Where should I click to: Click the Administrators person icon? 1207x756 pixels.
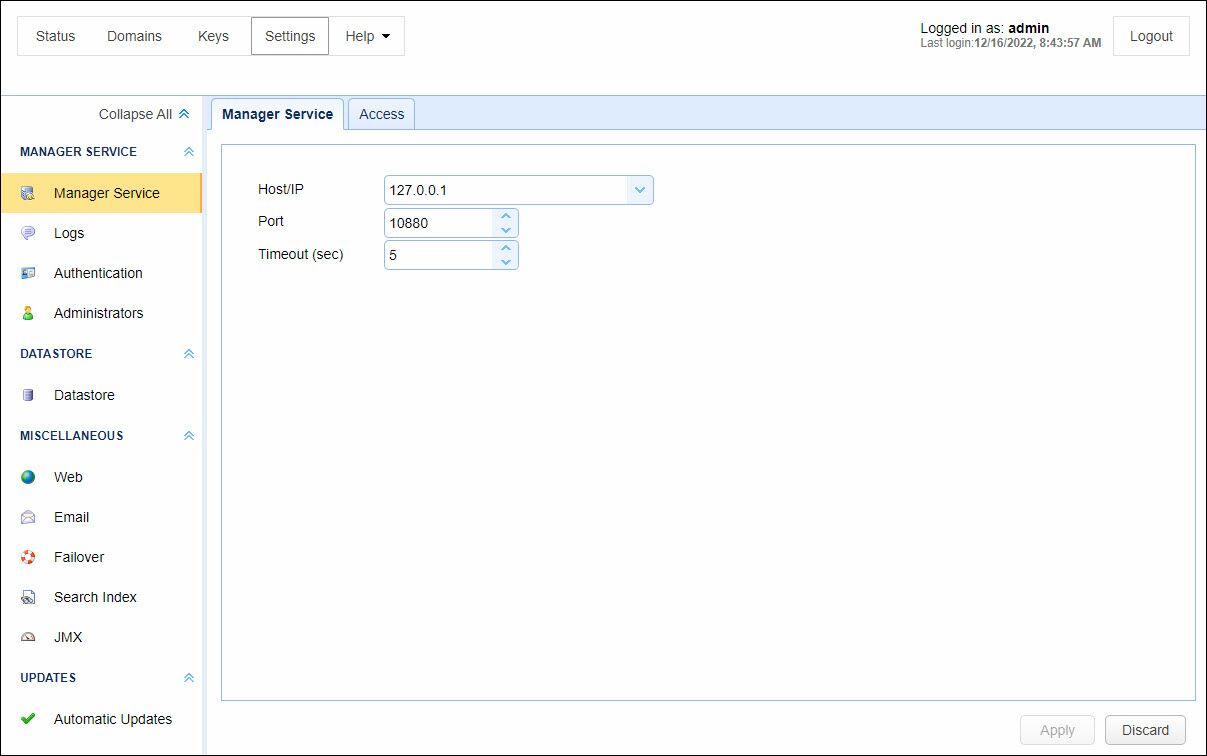click(x=28, y=313)
